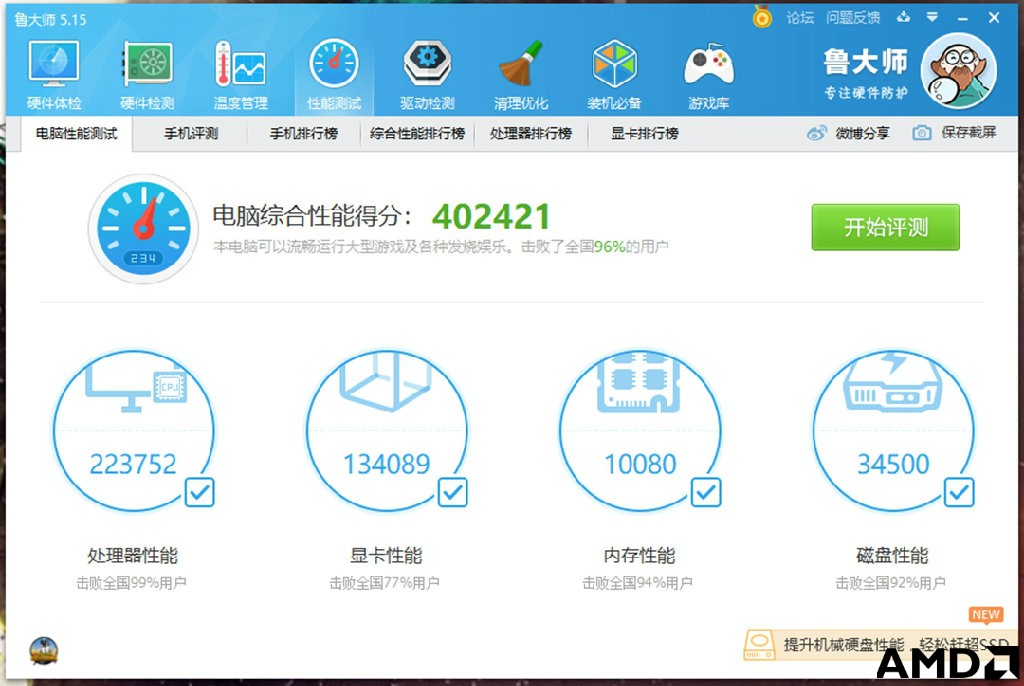1024x686 pixels.
Task: Minimize the 鲁大师 window
Action: (963, 18)
